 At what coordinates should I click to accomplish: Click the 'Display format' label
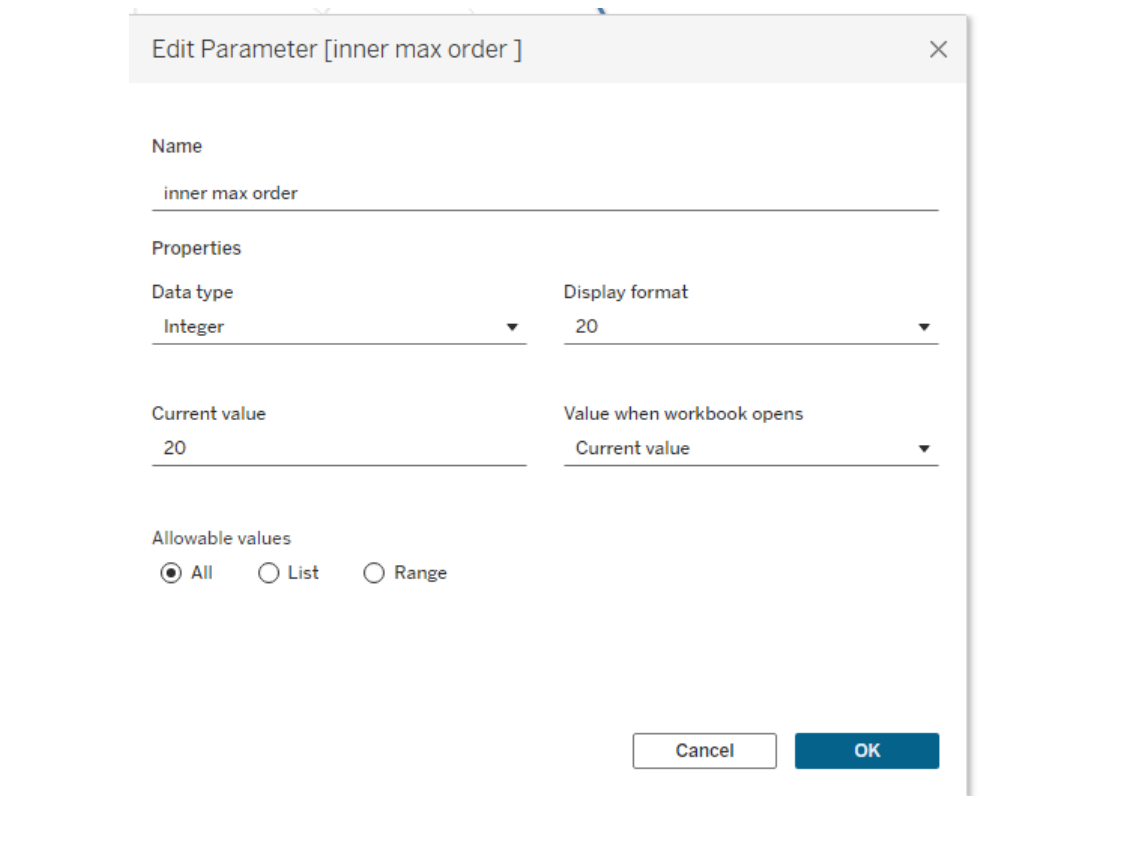(626, 292)
